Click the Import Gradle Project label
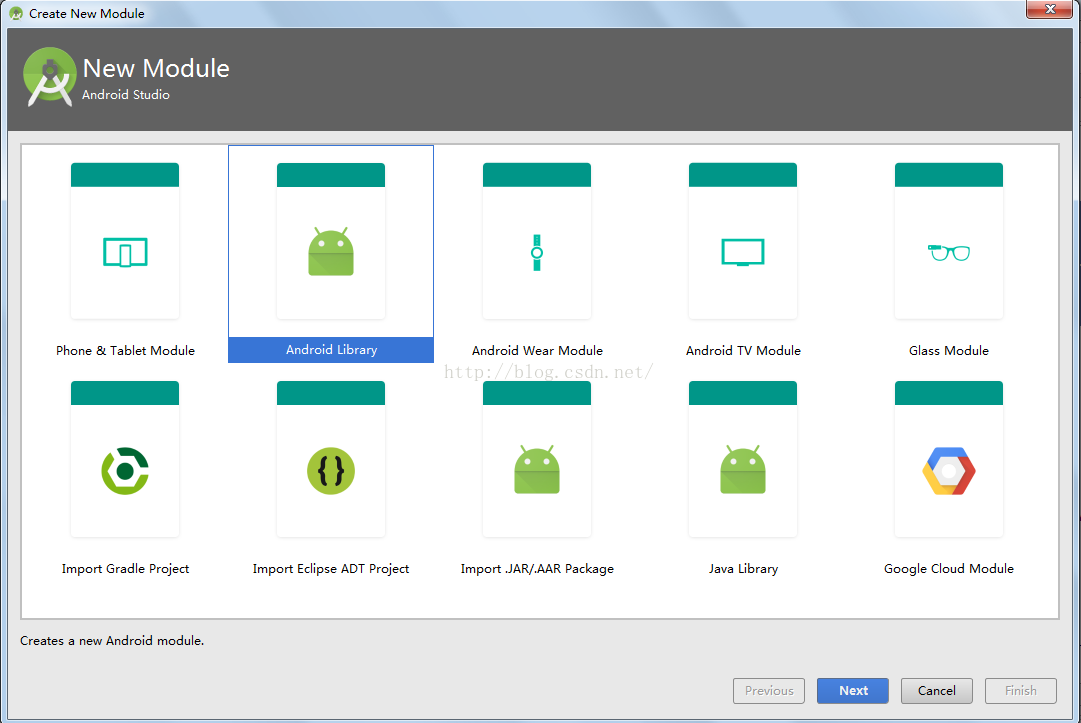 coord(125,569)
